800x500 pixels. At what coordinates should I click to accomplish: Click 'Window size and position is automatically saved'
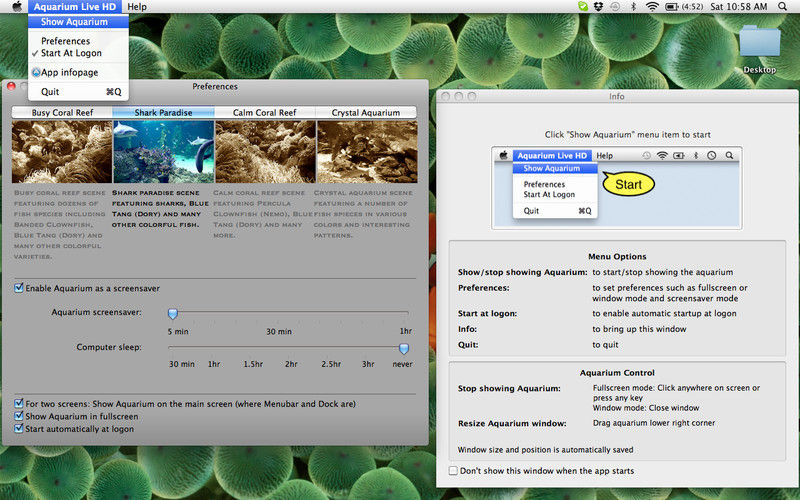(x=545, y=449)
